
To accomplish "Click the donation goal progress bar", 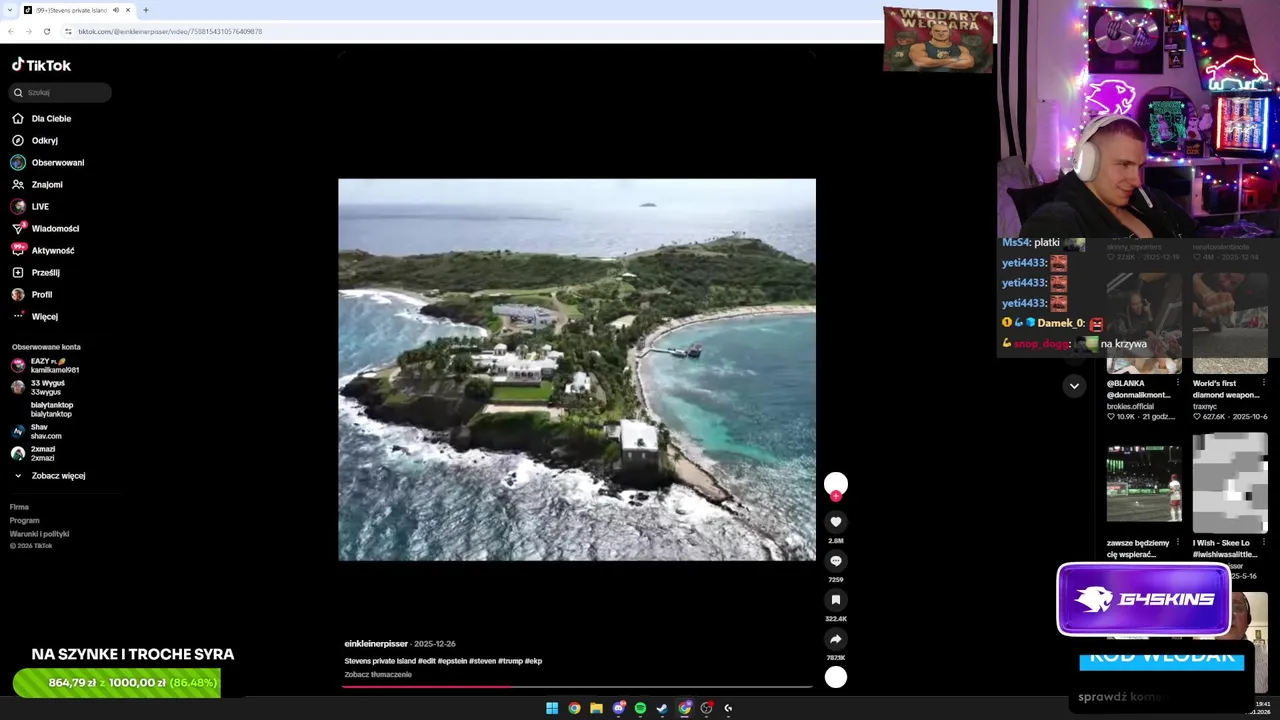I will [x=116, y=683].
